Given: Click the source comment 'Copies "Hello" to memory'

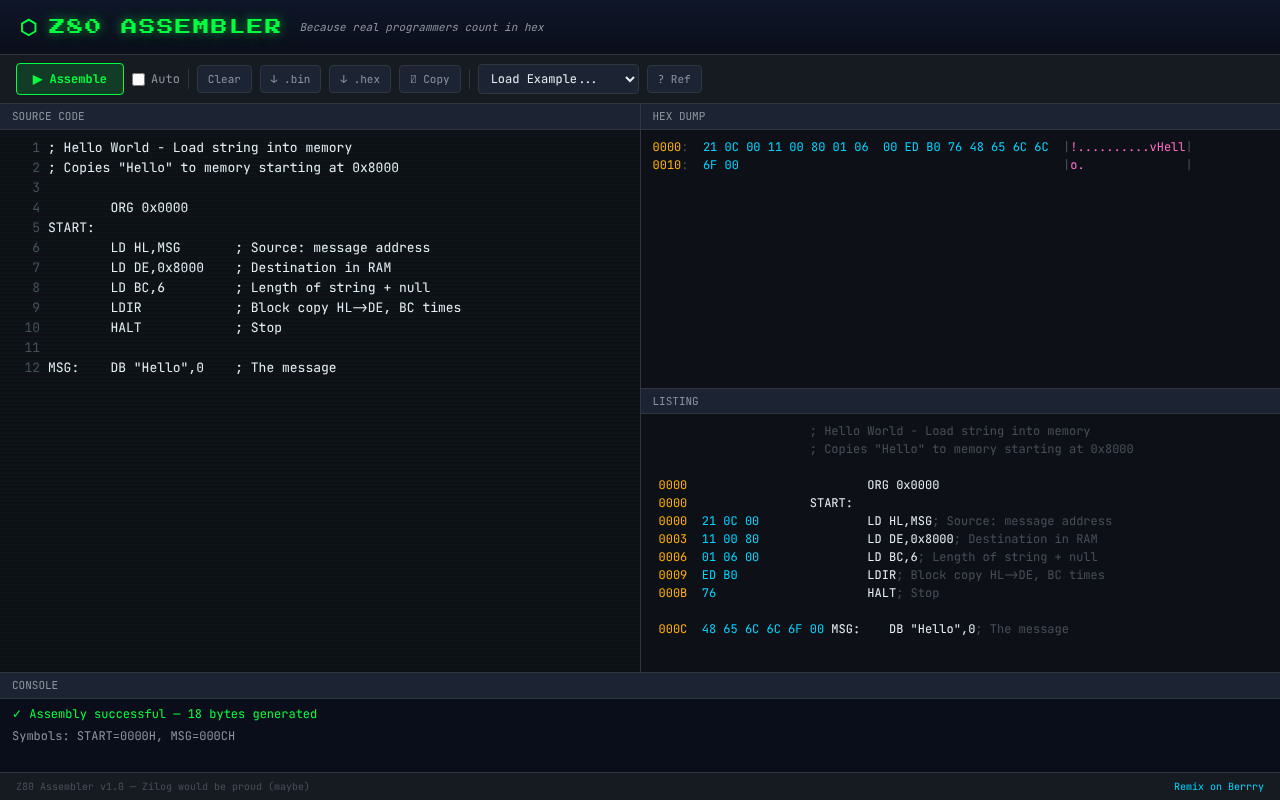Looking at the screenshot, I should 223,168.
